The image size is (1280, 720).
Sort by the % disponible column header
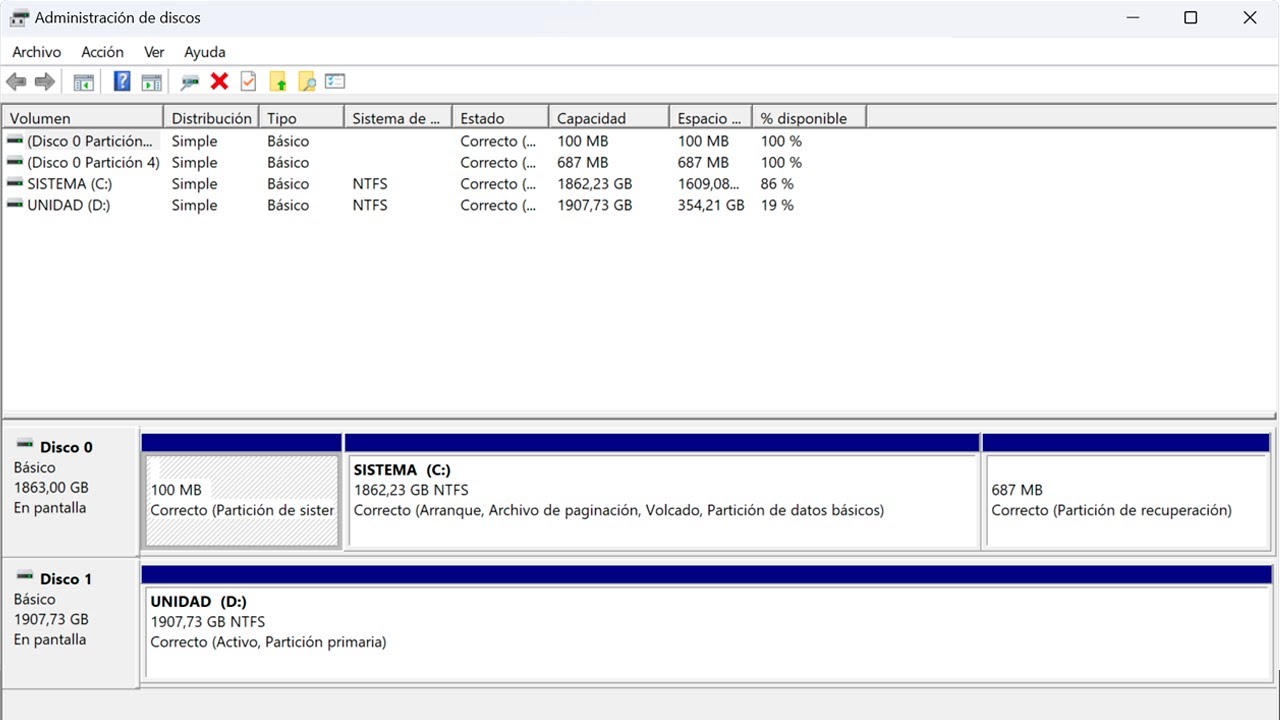[809, 118]
